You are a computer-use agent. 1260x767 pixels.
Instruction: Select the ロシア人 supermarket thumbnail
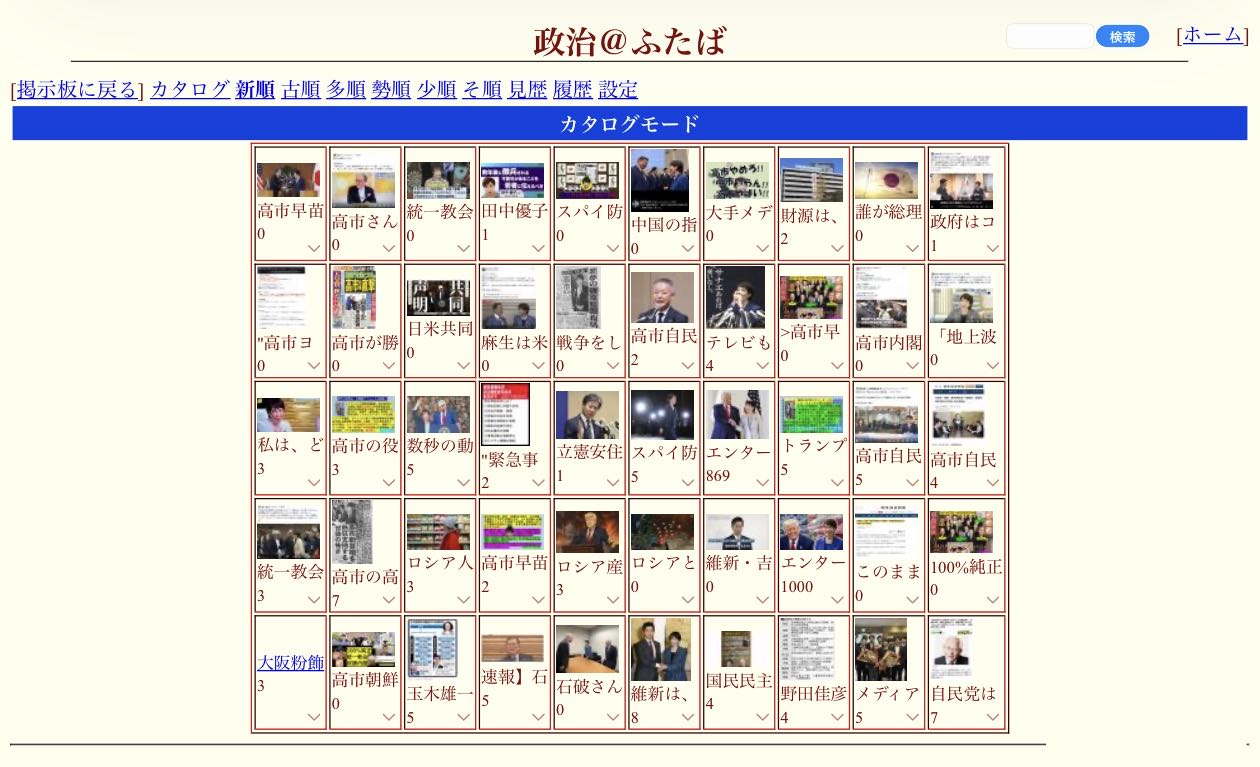point(438,532)
